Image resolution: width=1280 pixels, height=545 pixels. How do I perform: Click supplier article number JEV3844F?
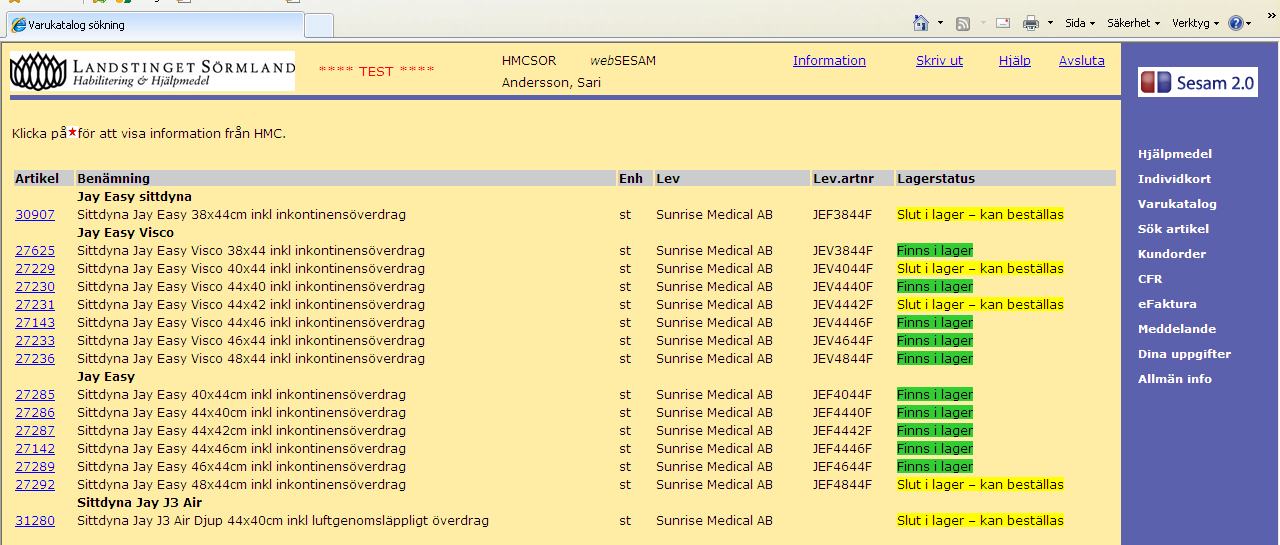click(x=843, y=251)
